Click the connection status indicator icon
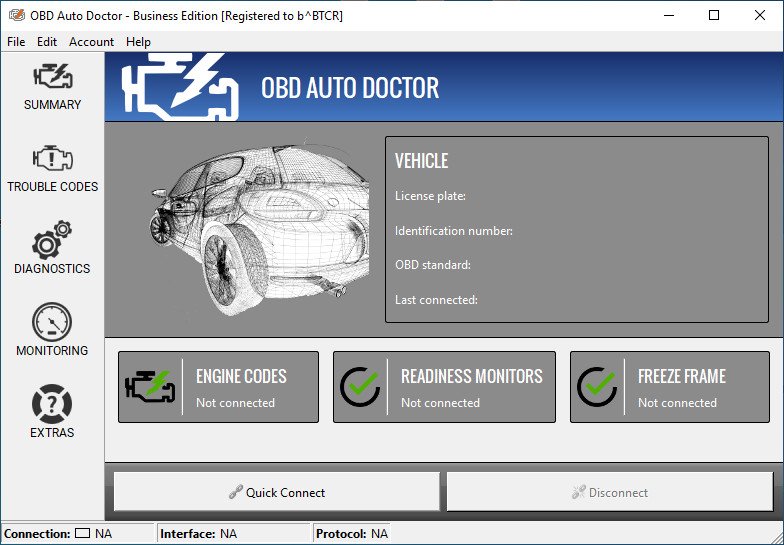Screen dimensions: 784x545 (83, 534)
